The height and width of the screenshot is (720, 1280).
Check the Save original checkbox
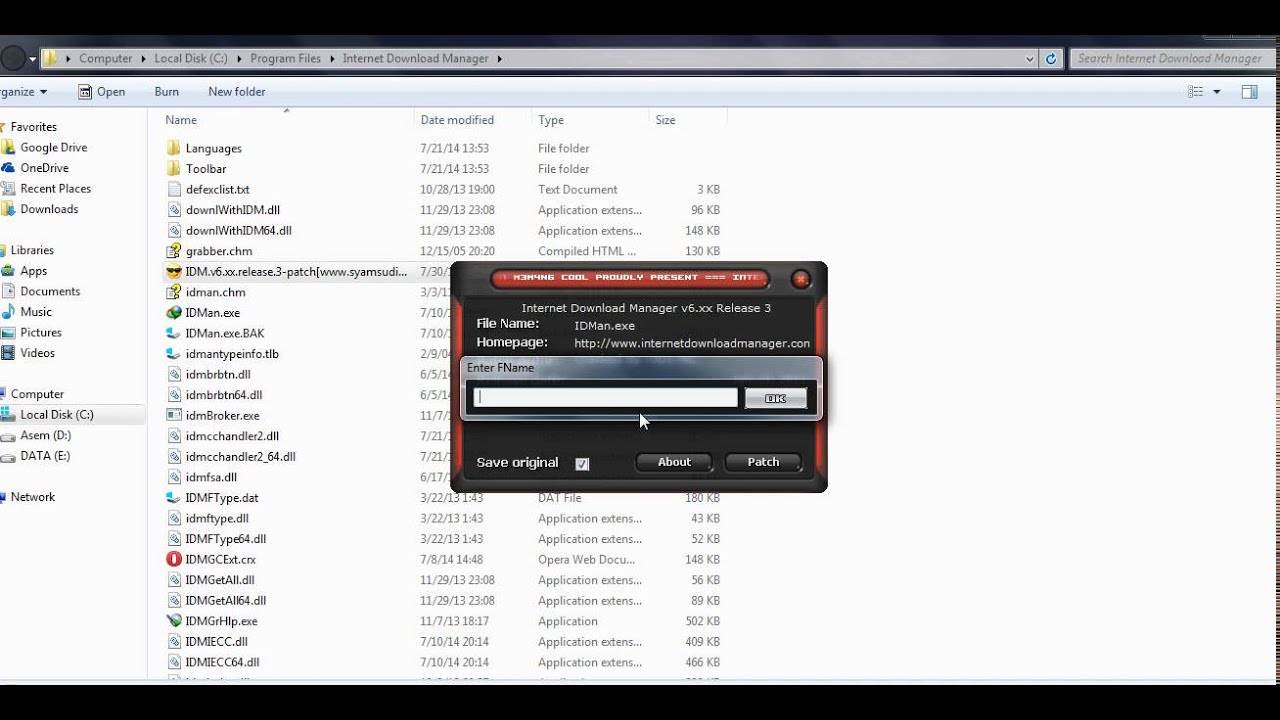pyautogui.click(x=582, y=463)
